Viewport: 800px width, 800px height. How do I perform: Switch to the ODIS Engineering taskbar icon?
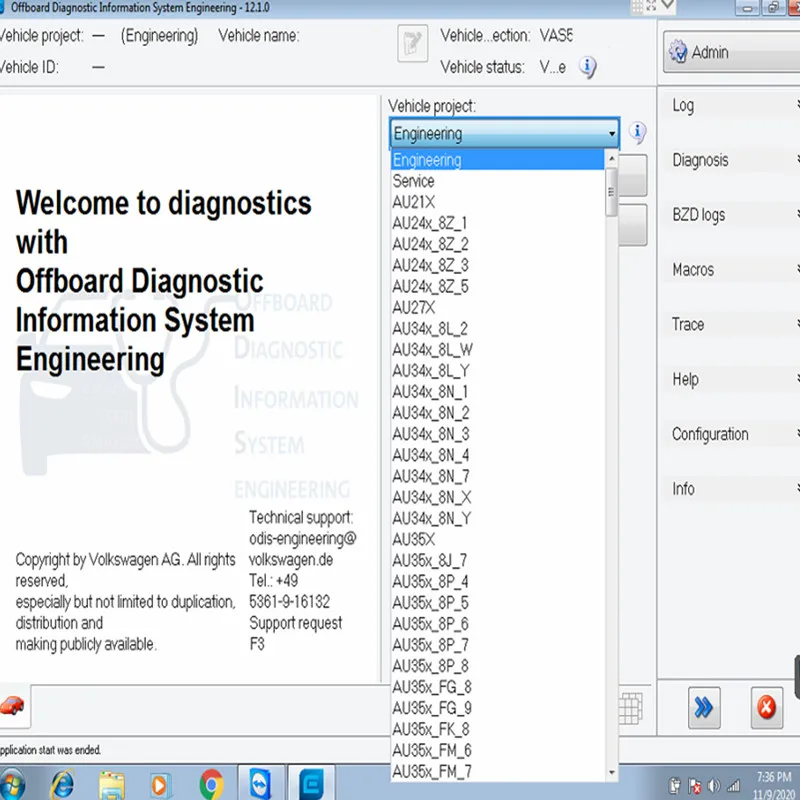pyautogui.click(x=311, y=783)
